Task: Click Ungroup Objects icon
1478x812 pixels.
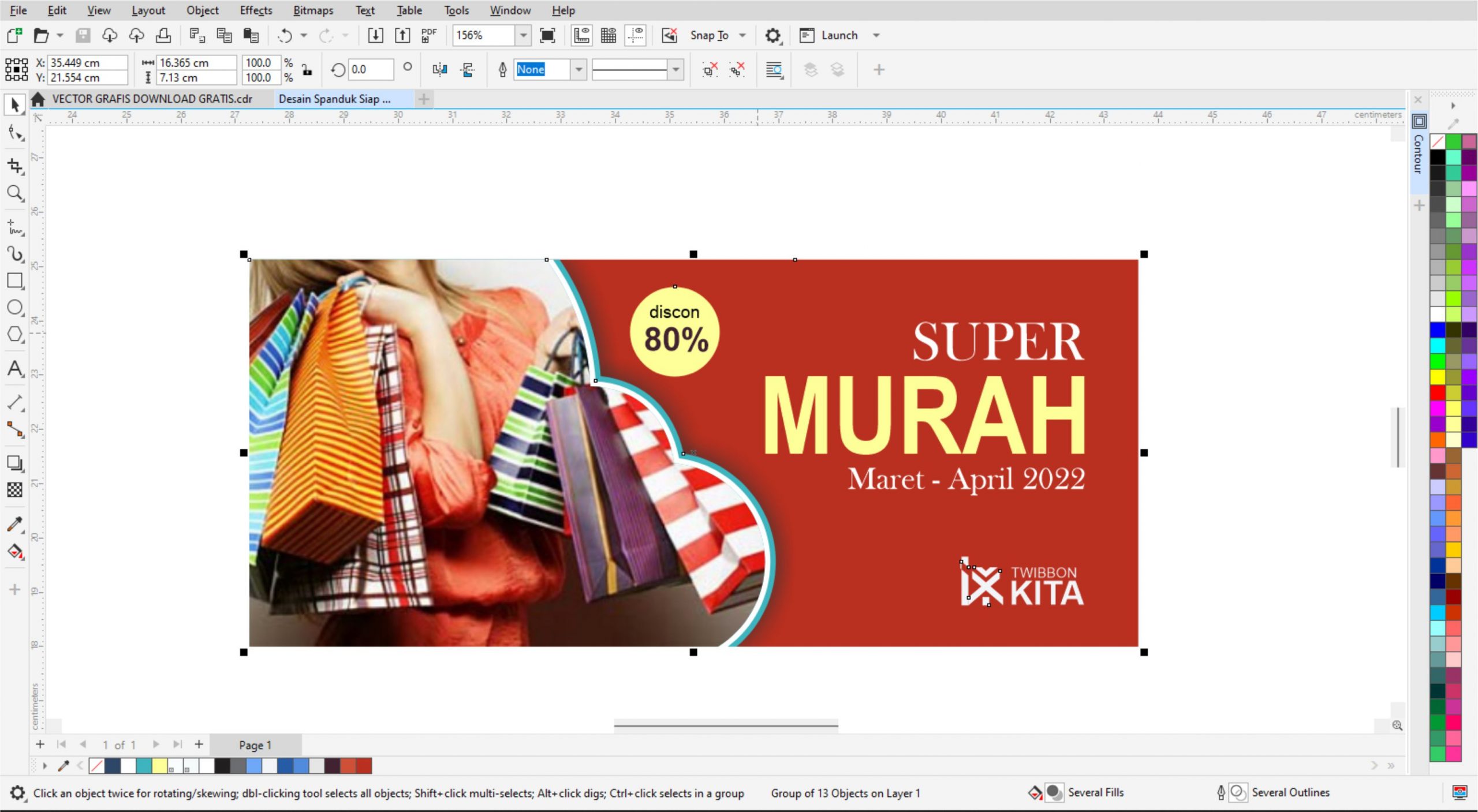Action: pos(710,70)
